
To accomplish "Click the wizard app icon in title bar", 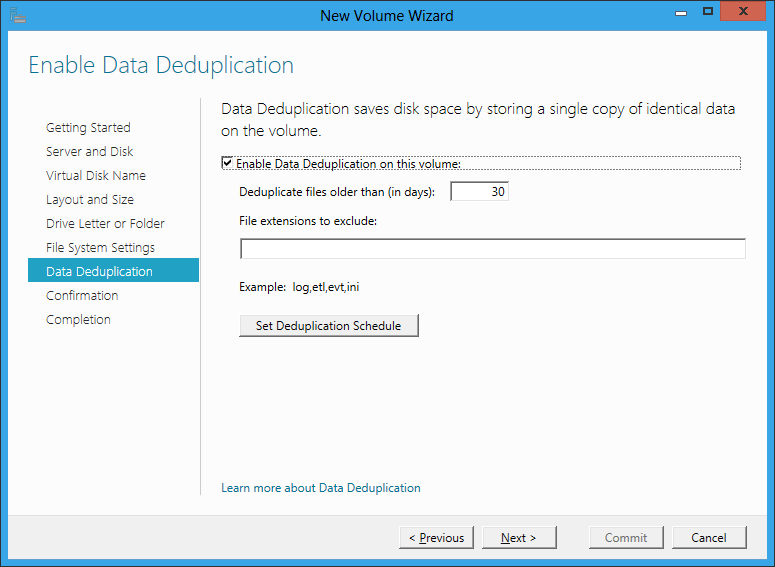I will click(18, 15).
